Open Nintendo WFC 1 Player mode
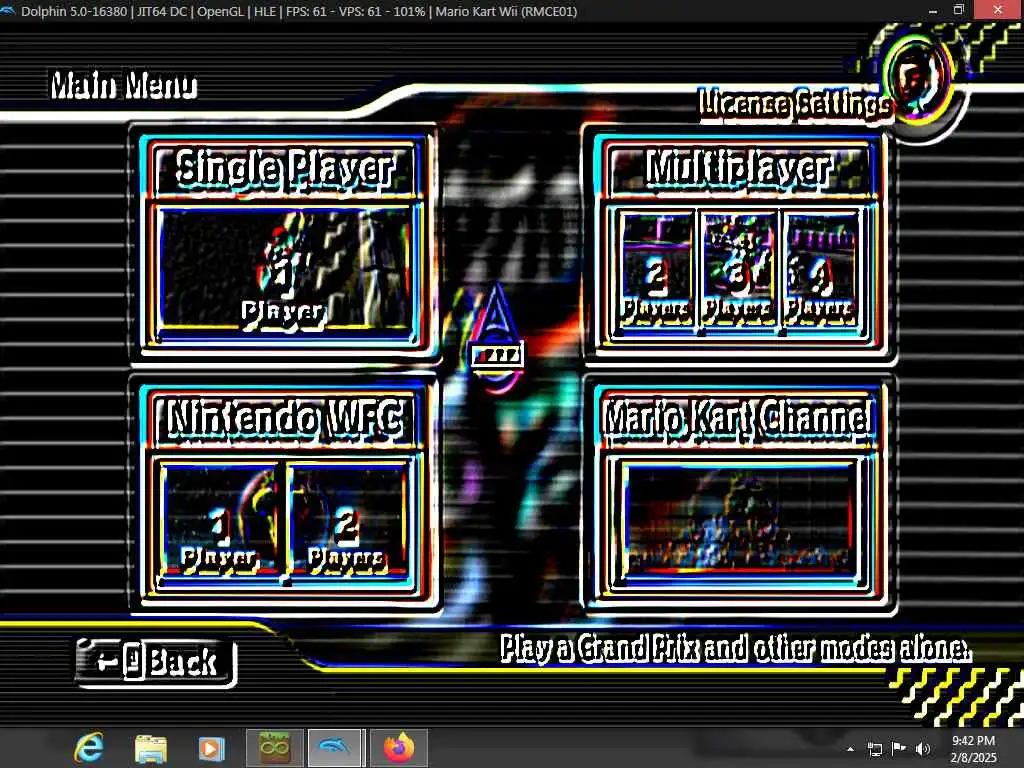 pos(219,522)
